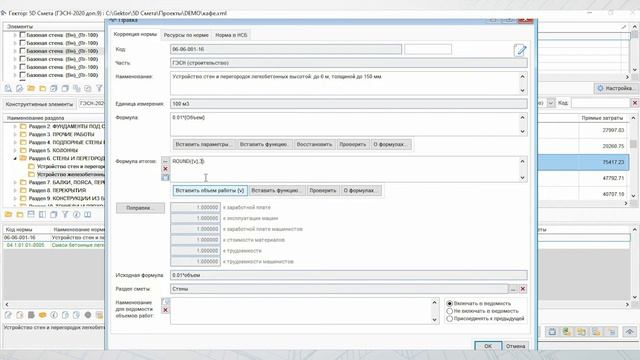Open the Поправки button
The width and height of the screenshot is (640, 360).
[x=140, y=208]
